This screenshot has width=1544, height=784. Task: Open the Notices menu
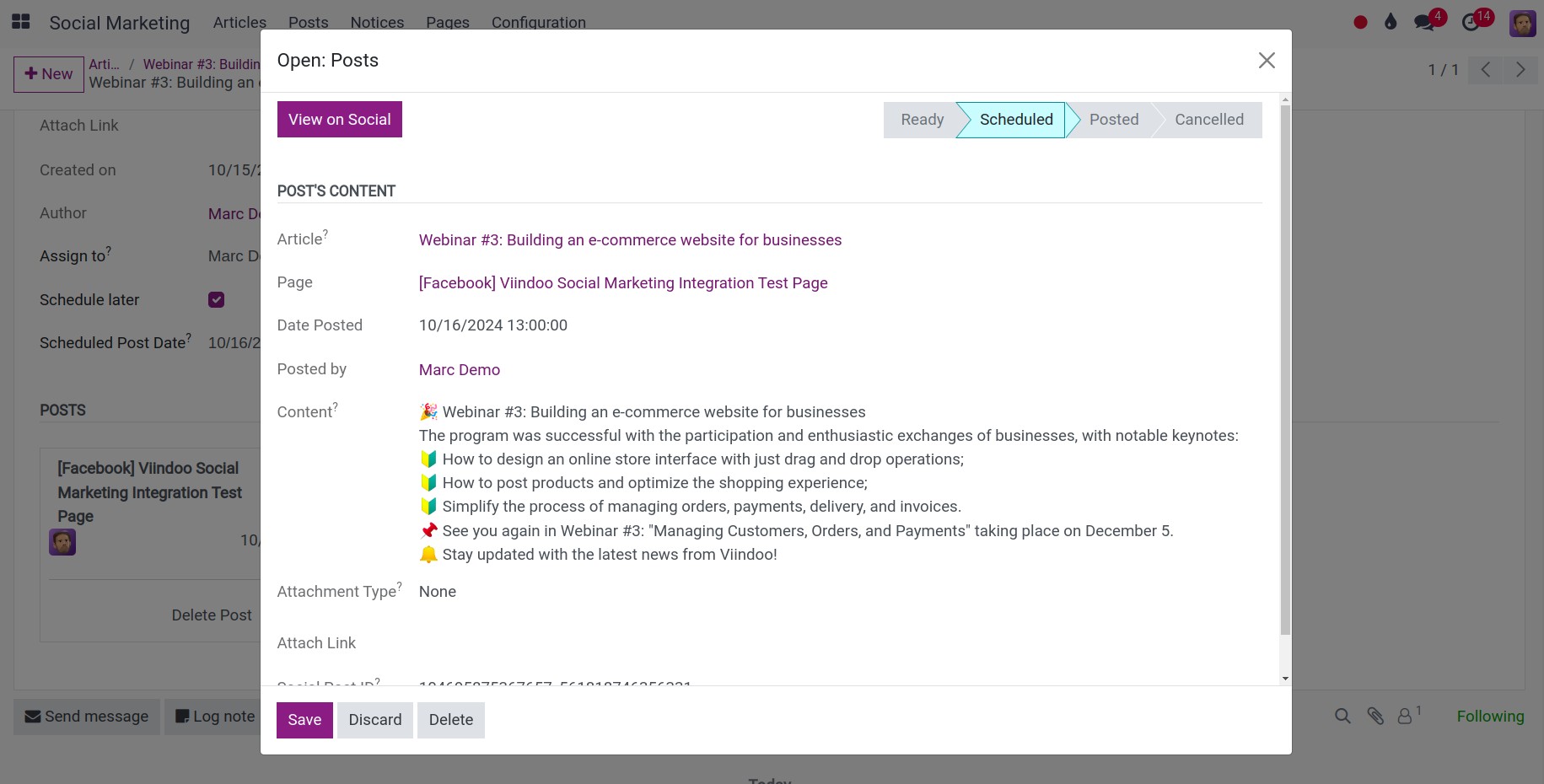(377, 23)
